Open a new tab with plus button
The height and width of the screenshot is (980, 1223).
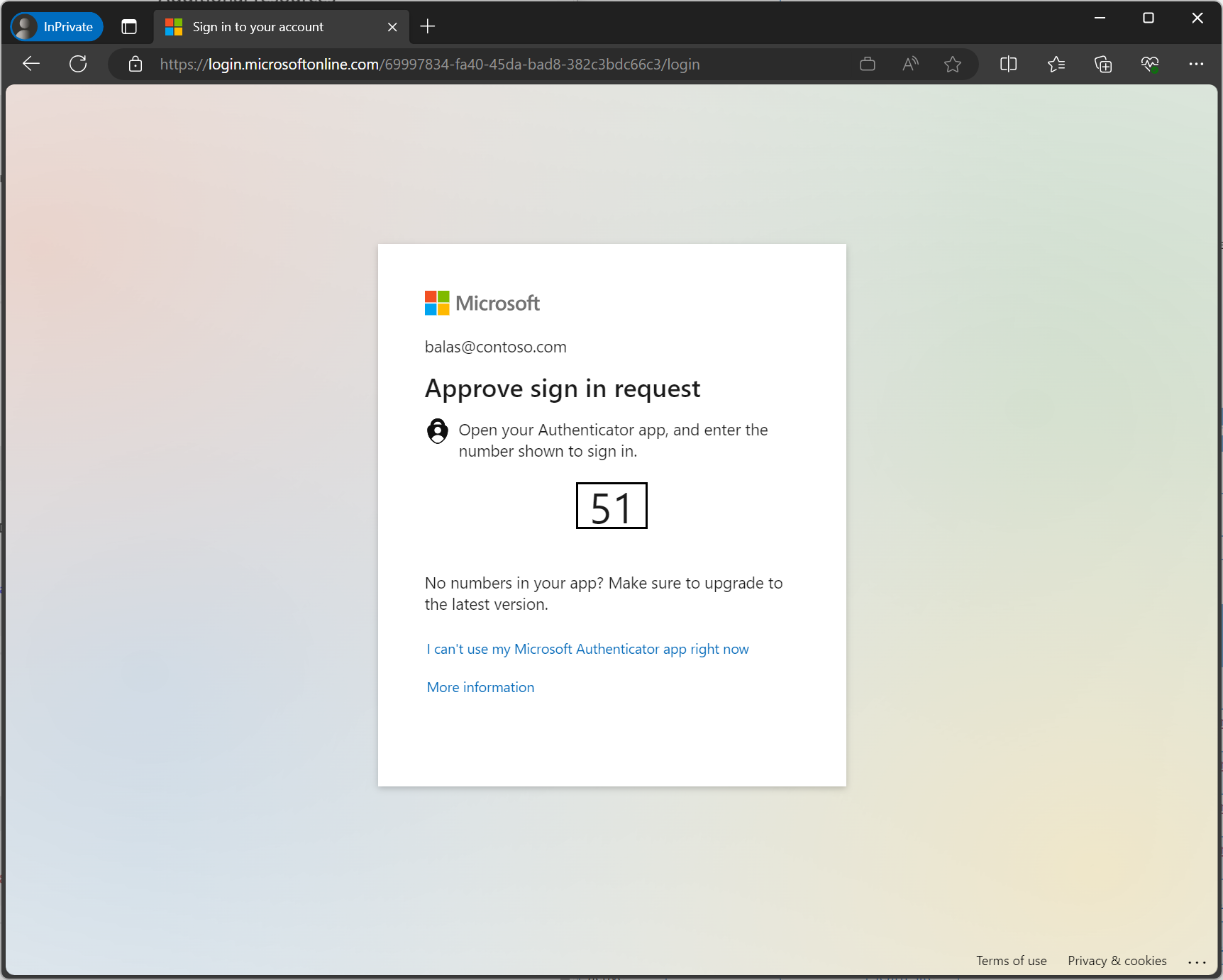427,27
